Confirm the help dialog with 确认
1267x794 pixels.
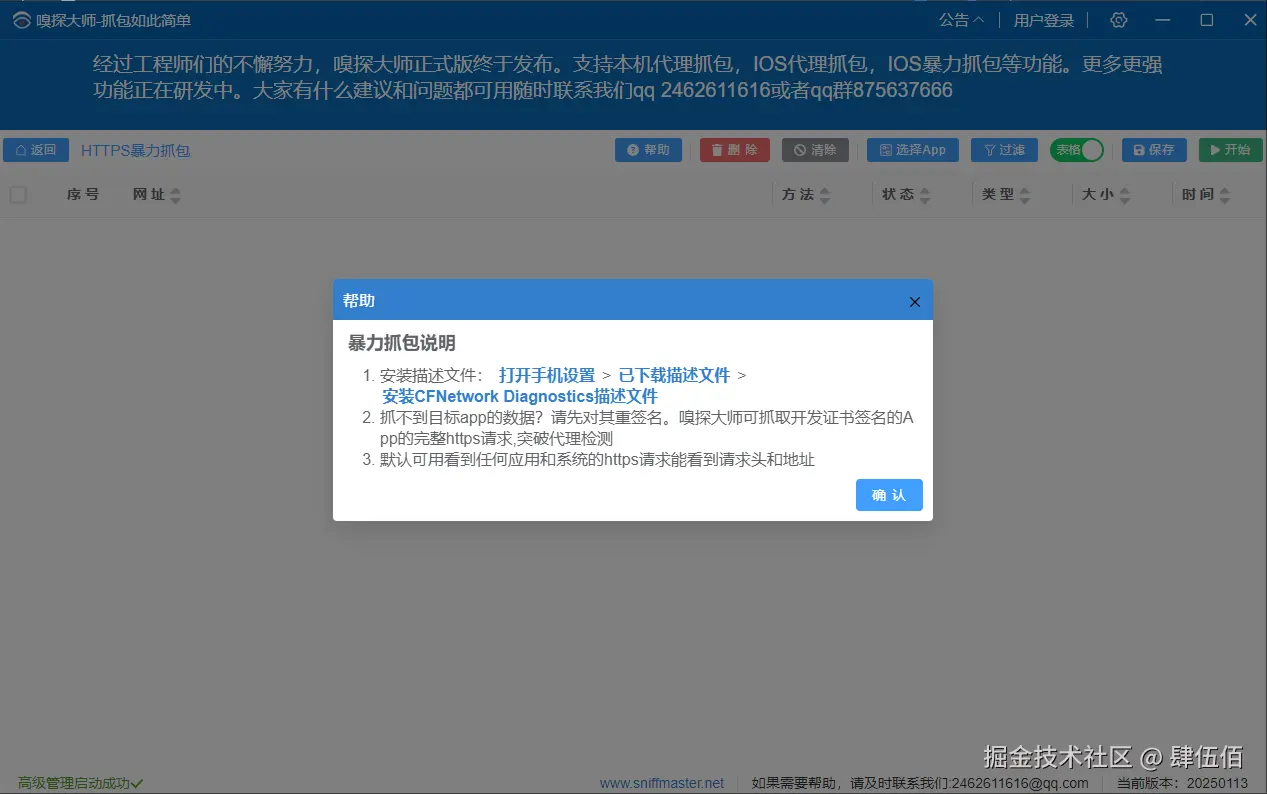[888, 494]
